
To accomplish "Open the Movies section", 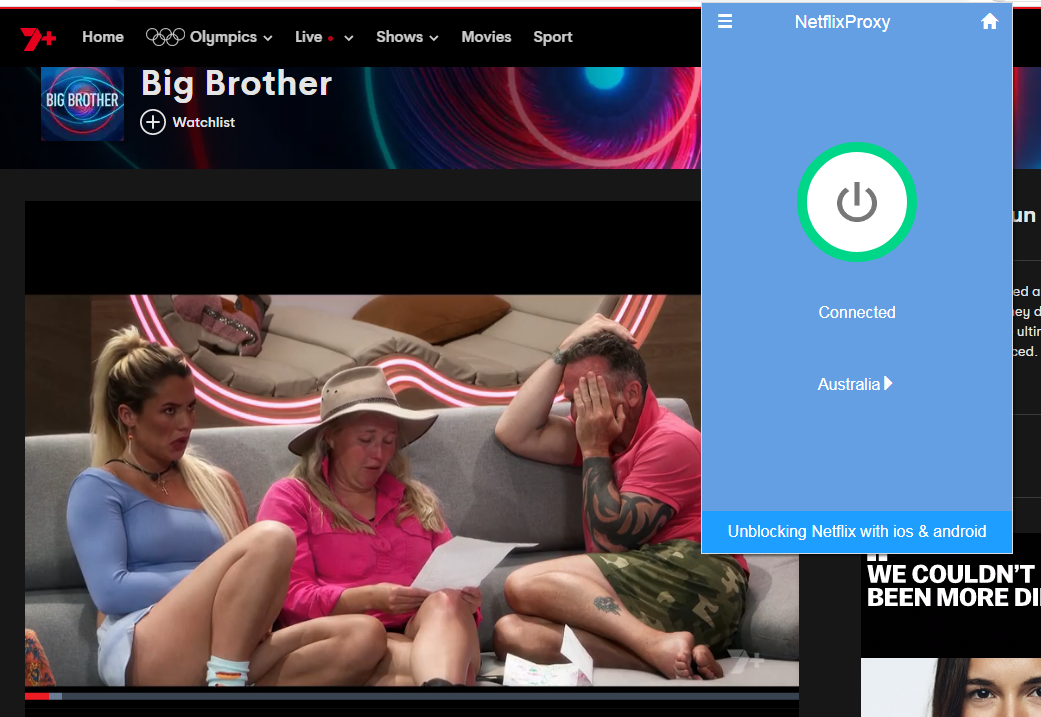I will pos(486,37).
